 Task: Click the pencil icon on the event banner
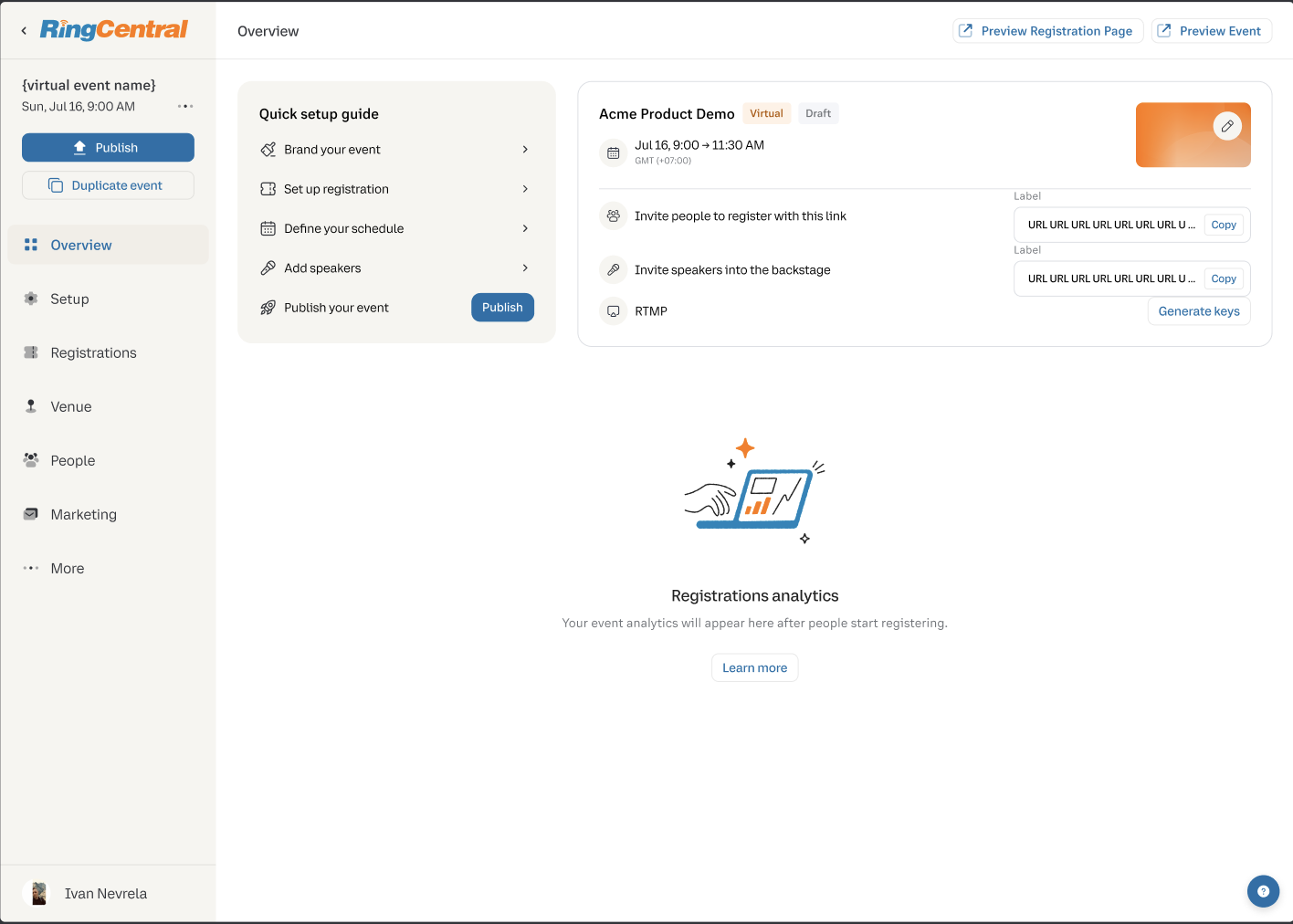1227,126
